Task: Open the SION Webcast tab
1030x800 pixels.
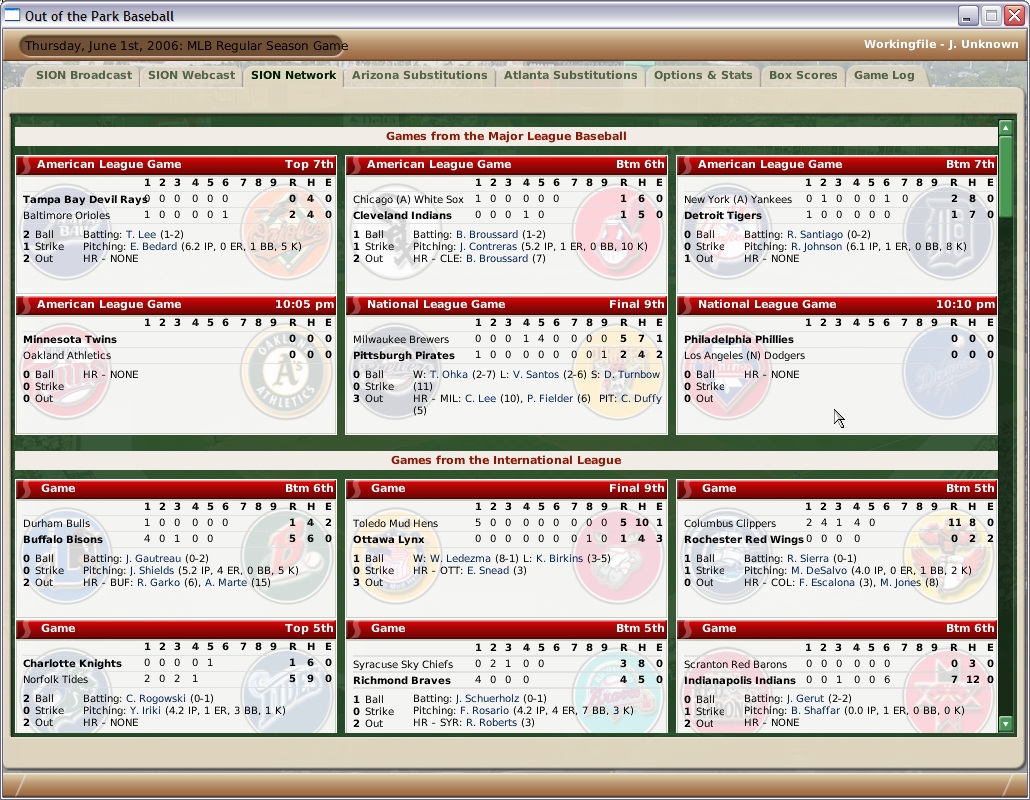Action: [191, 75]
